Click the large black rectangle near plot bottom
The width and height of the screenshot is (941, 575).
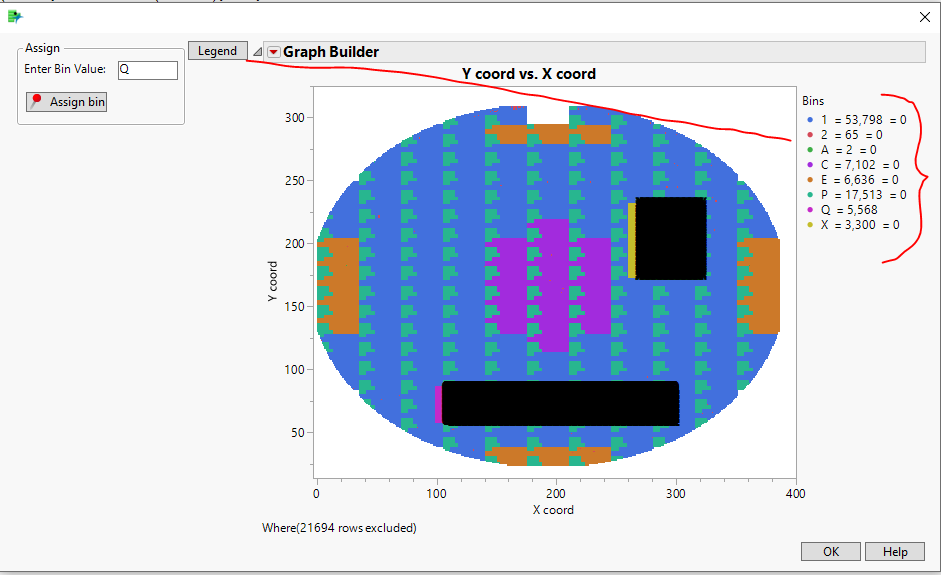tap(561, 403)
